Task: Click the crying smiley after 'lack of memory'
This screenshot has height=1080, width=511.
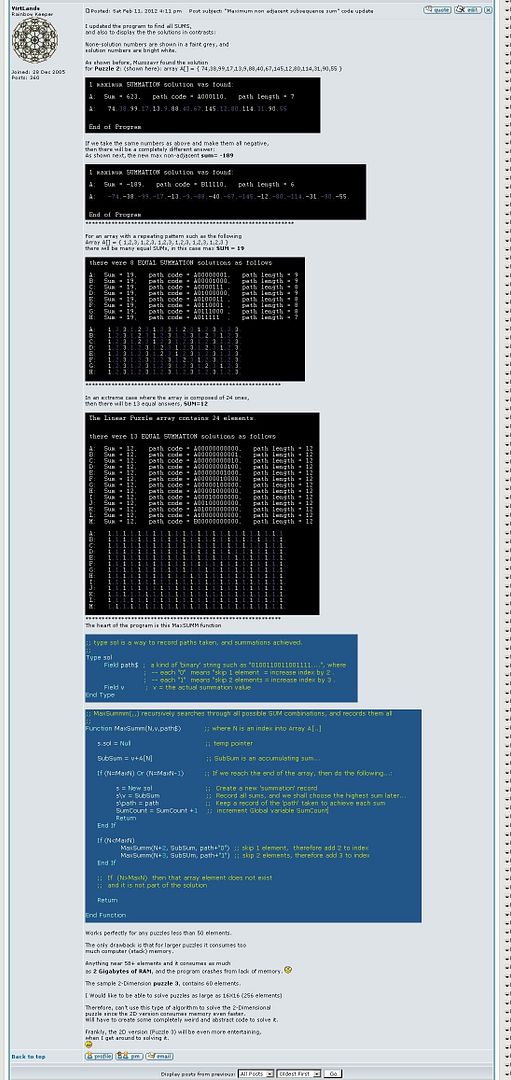Action: point(288,970)
